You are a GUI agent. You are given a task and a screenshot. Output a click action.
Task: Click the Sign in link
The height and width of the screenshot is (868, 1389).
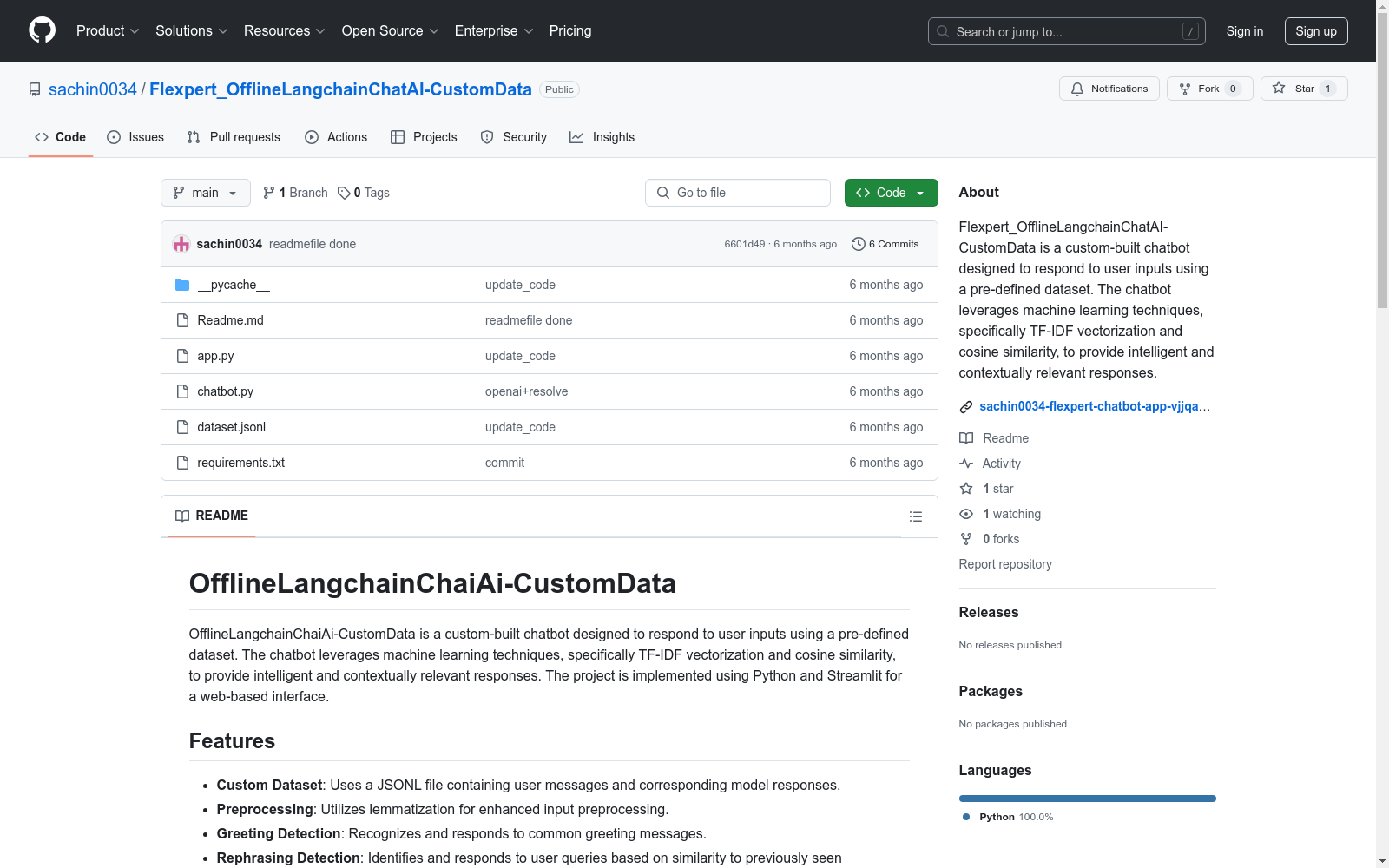pyautogui.click(x=1245, y=31)
